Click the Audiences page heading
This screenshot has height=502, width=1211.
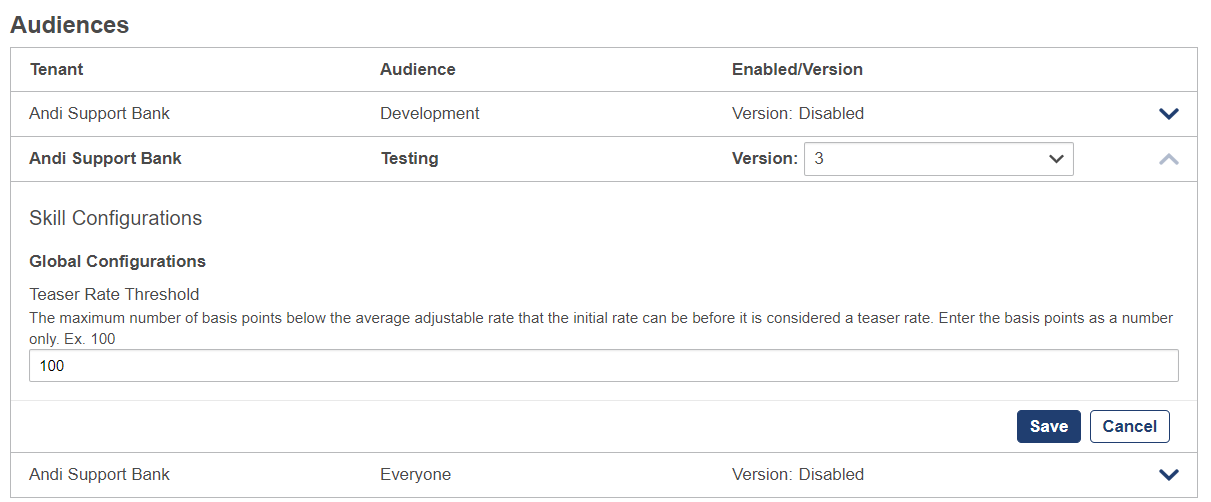pos(70,25)
